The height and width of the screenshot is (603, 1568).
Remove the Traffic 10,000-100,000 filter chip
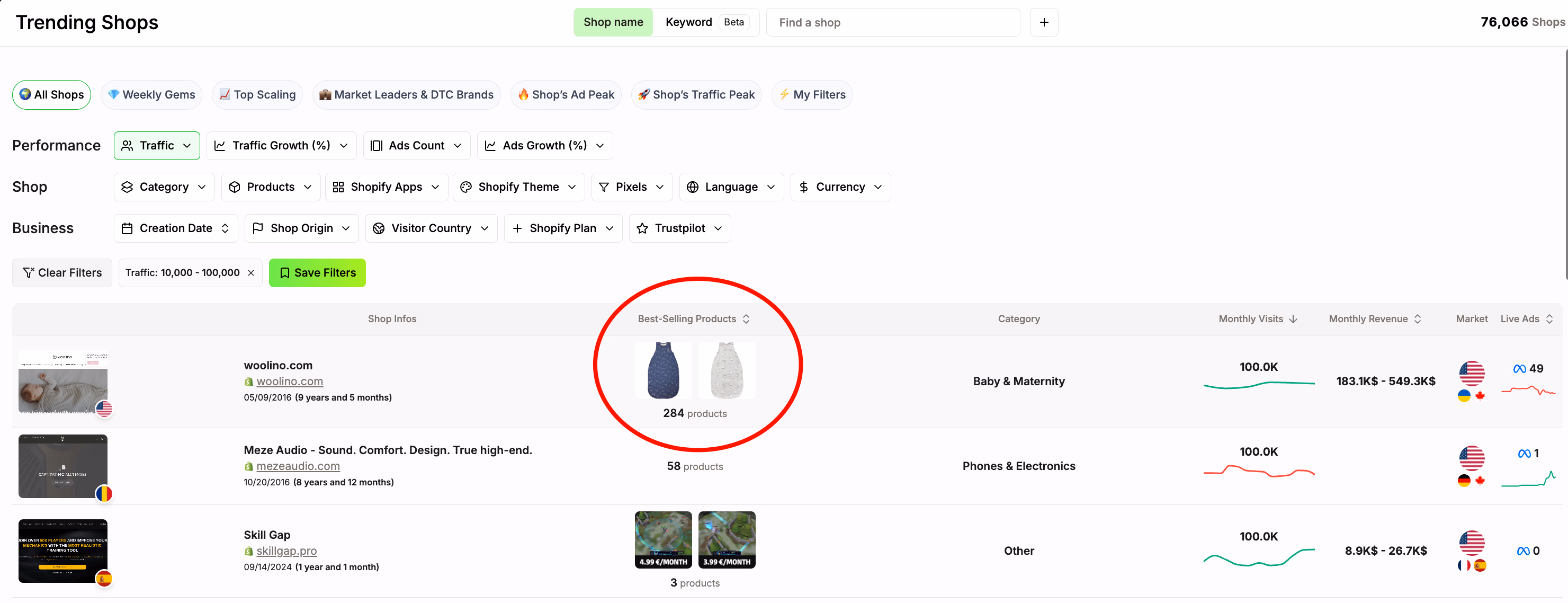(x=251, y=273)
